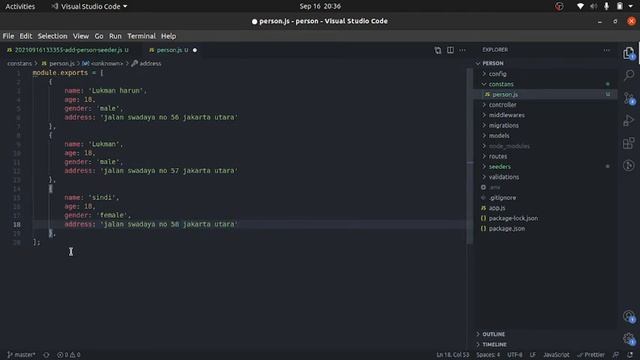Viewport: 640px width, 360px height.
Task: Change the JavaScript language mode
Action: [556, 355]
